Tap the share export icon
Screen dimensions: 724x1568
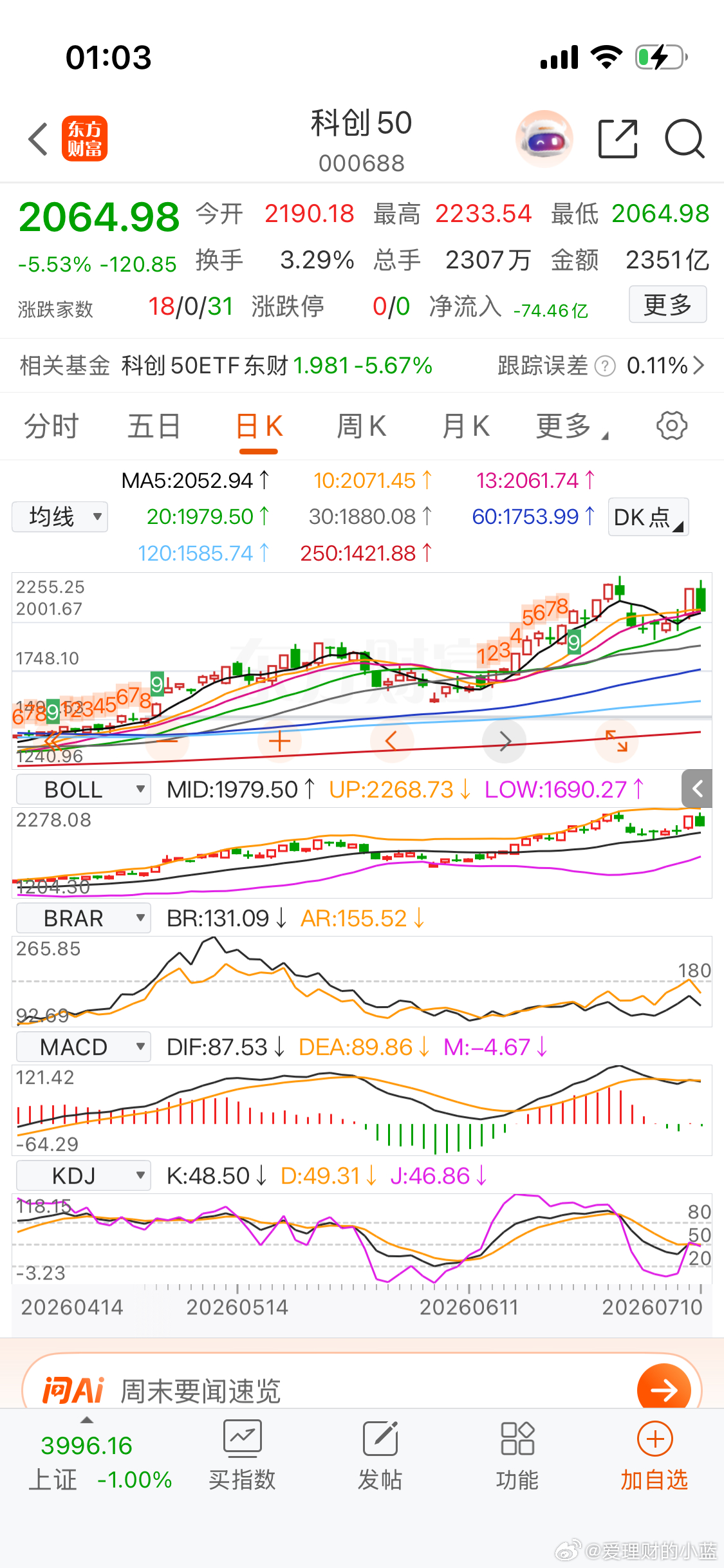click(618, 138)
